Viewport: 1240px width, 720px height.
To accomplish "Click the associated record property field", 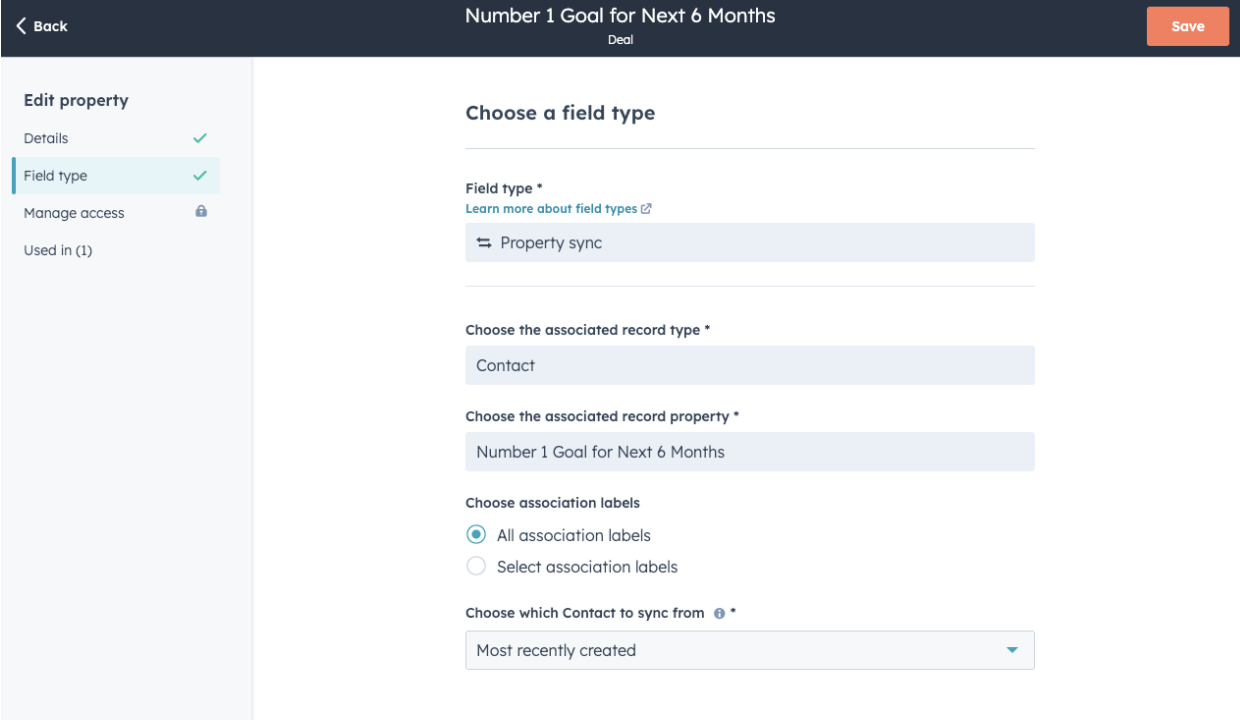I will pyautogui.click(x=749, y=452).
